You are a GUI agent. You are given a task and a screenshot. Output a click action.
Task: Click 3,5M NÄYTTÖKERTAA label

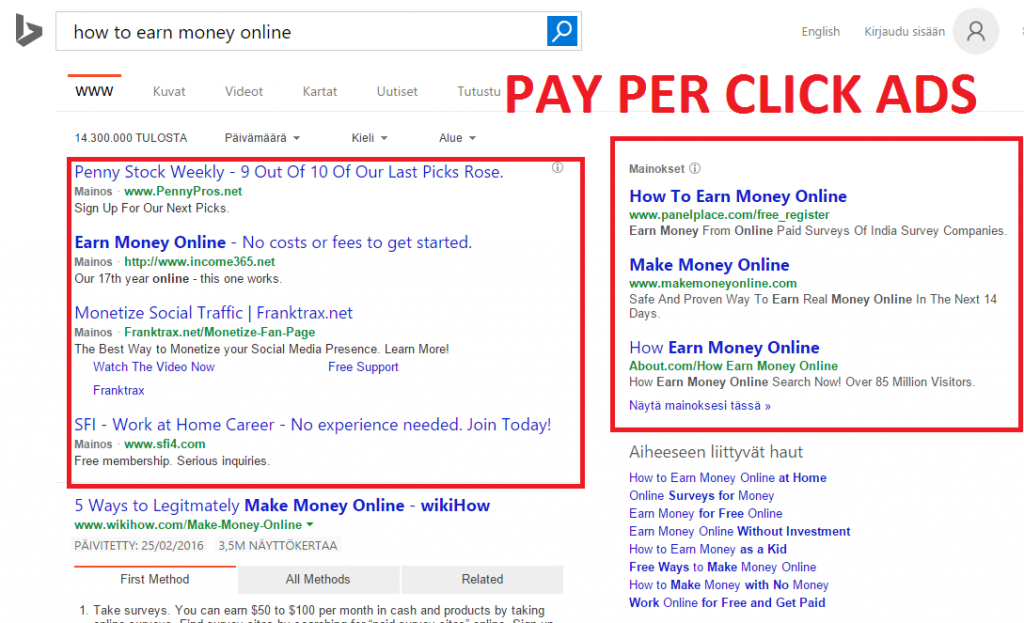pyautogui.click(x=278, y=546)
